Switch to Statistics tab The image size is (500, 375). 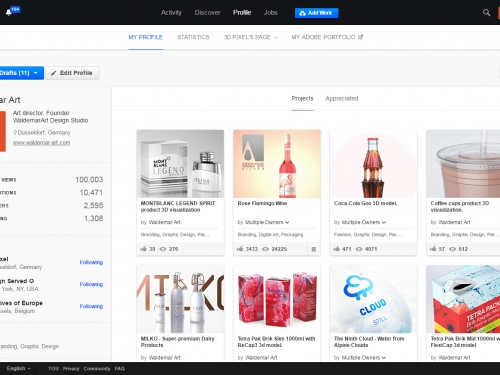coord(193,37)
